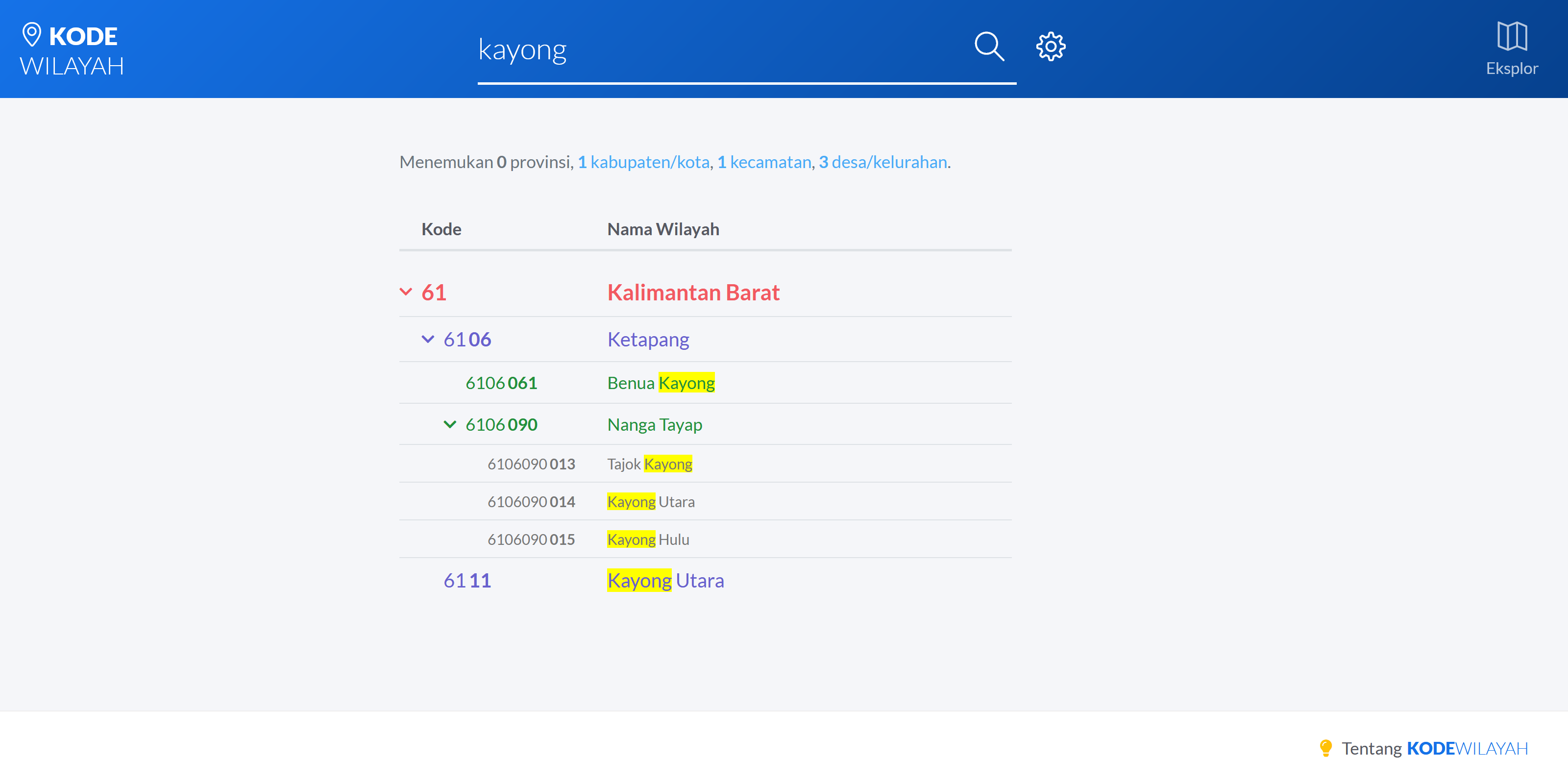Click the Menemukan 0 provinsi text
The image size is (1568, 784).
pos(486,162)
